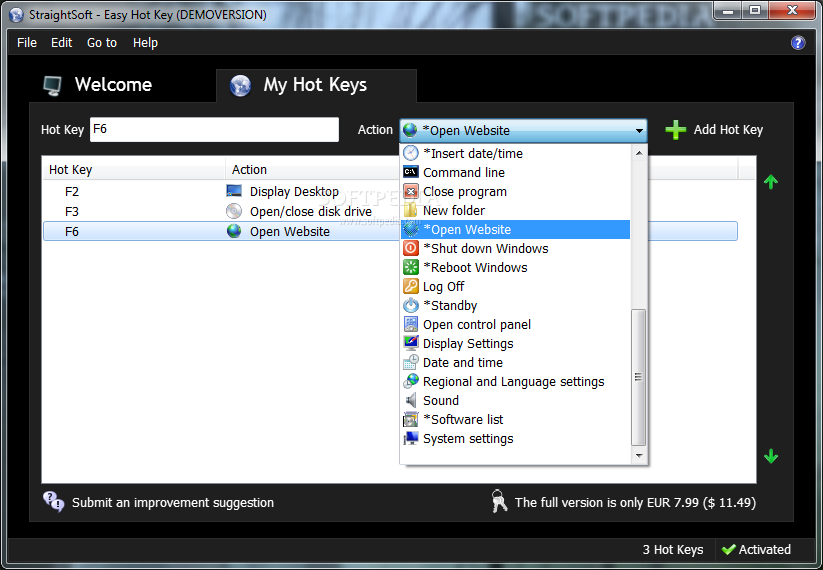Click the Log Off key icon
The image size is (823, 570).
[410, 287]
